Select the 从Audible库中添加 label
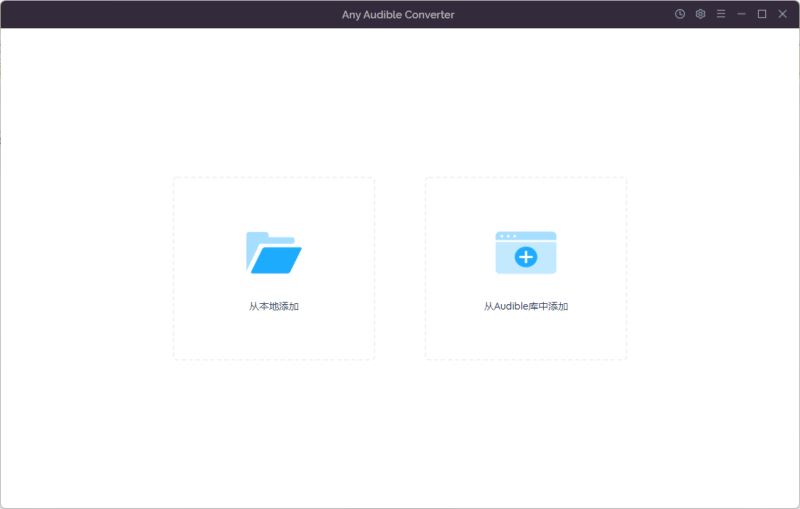This screenshot has height=509, width=800. [526, 306]
